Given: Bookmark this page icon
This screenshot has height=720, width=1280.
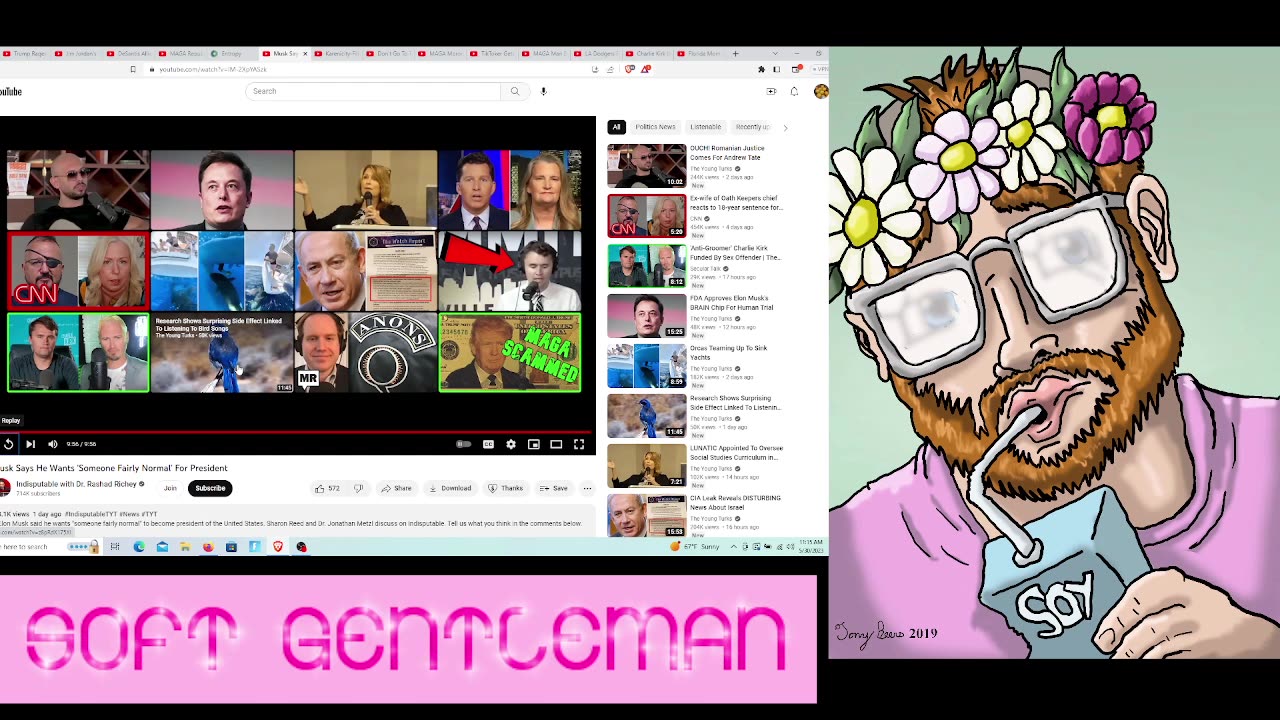Looking at the screenshot, I should click(x=133, y=69).
